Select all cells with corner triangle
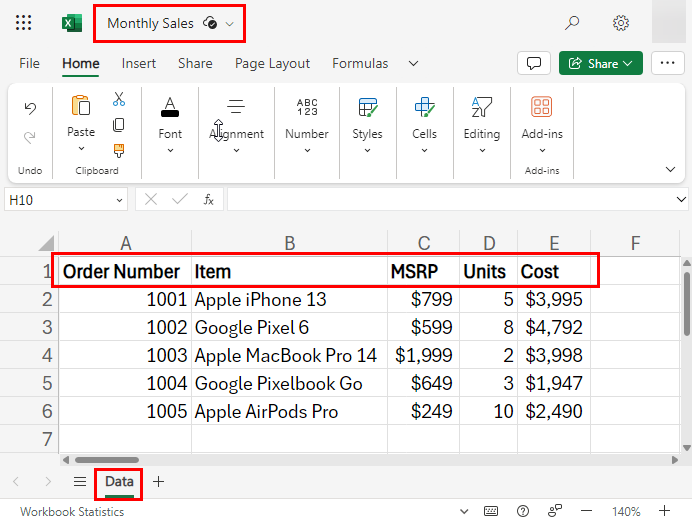The width and height of the screenshot is (692, 520). [46, 243]
